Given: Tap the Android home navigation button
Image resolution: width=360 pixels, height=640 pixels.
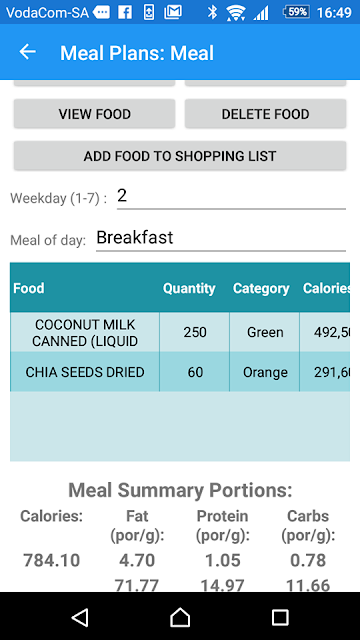Looking at the screenshot, I should pyautogui.click(x=180, y=617).
